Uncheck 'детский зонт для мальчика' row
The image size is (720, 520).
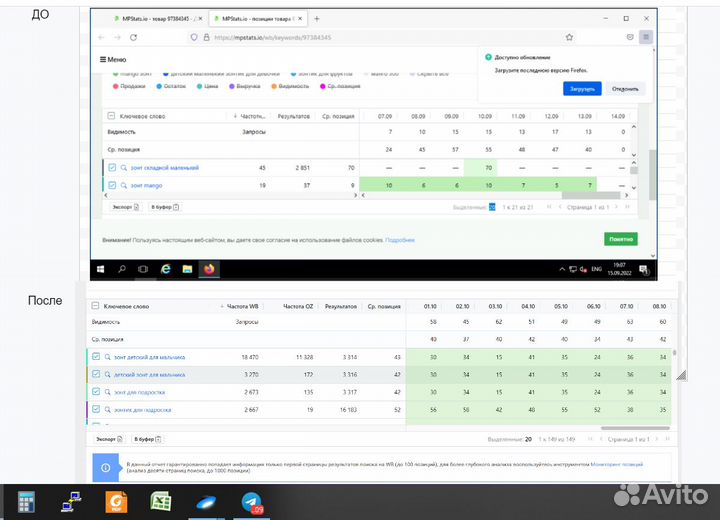tap(96, 374)
